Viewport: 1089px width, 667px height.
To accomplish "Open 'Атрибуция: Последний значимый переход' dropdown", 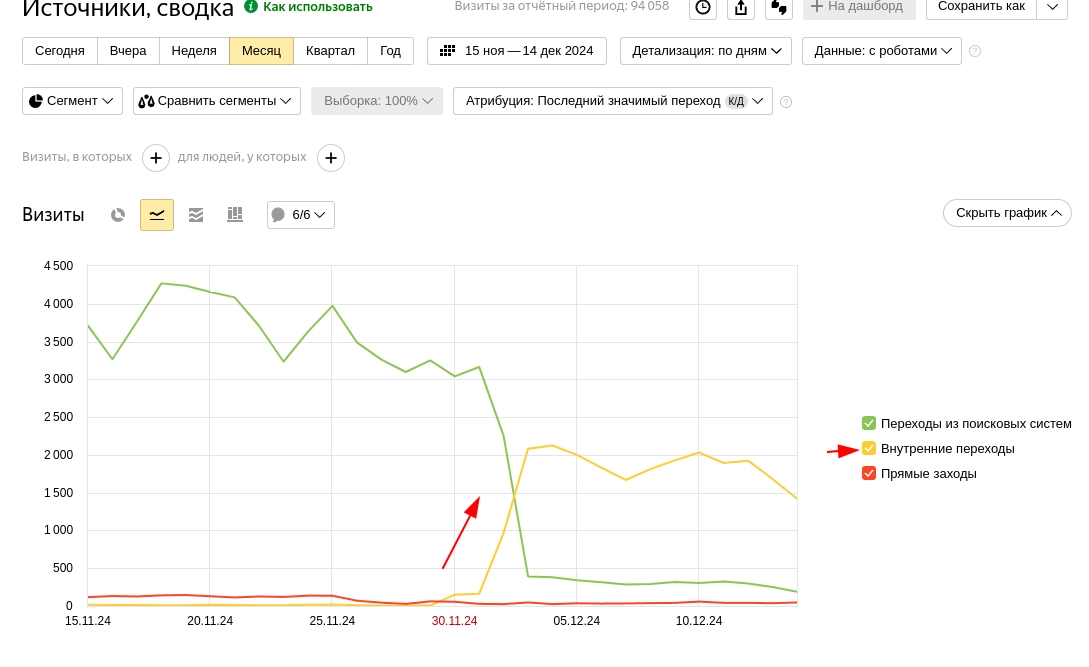I will (x=613, y=101).
